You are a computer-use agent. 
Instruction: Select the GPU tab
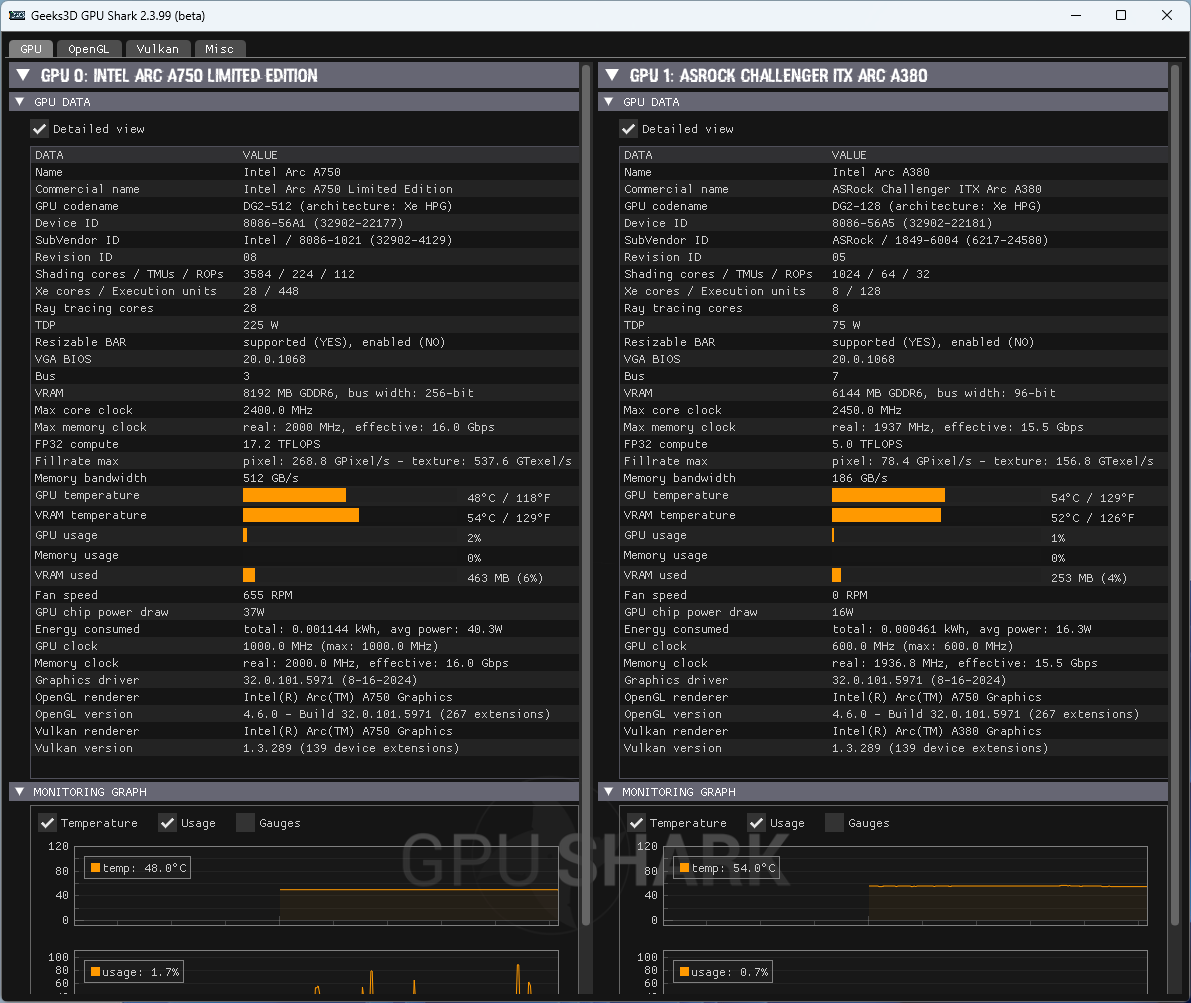(31, 49)
